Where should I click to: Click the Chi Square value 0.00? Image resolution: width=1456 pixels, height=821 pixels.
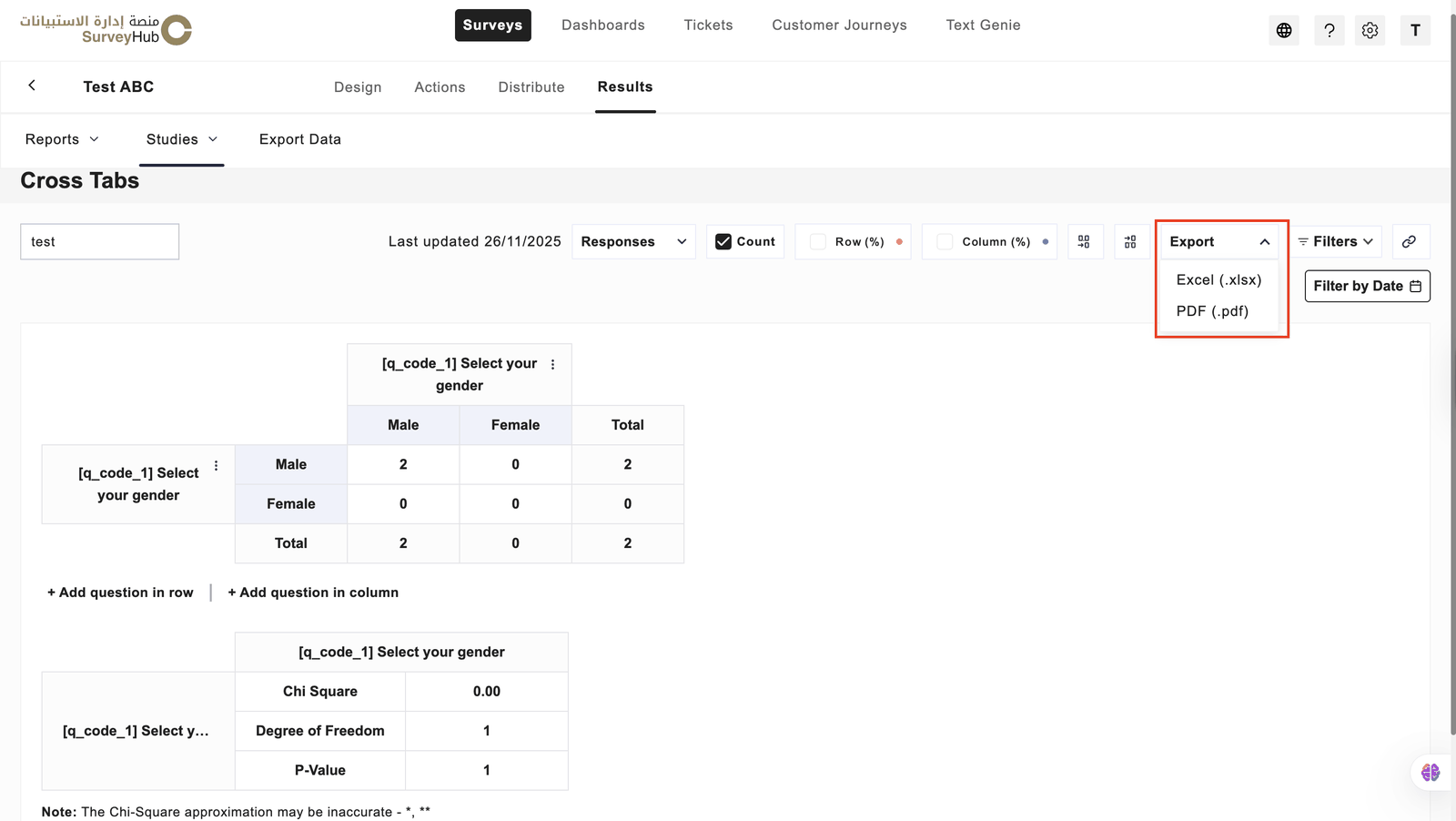tap(487, 692)
